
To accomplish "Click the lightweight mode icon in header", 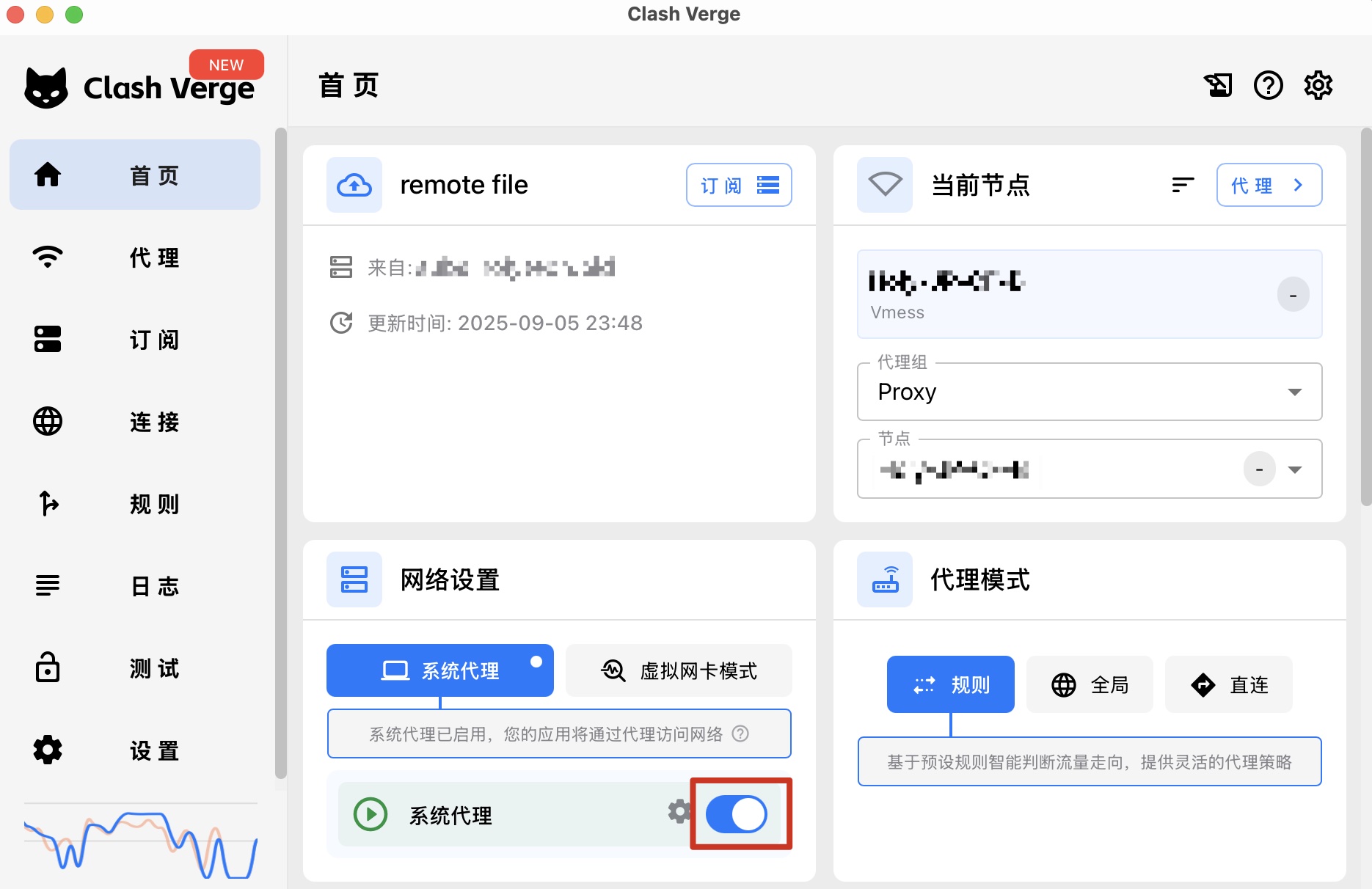I will (1218, 86).
